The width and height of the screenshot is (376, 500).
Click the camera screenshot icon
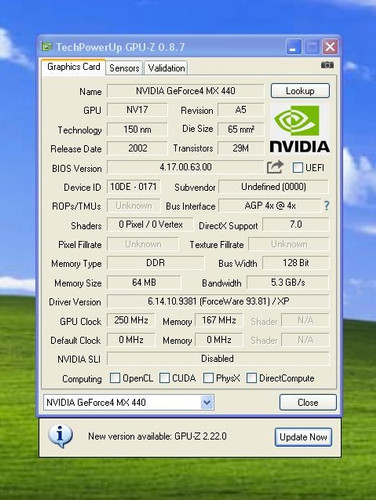(x=327, y=65)
